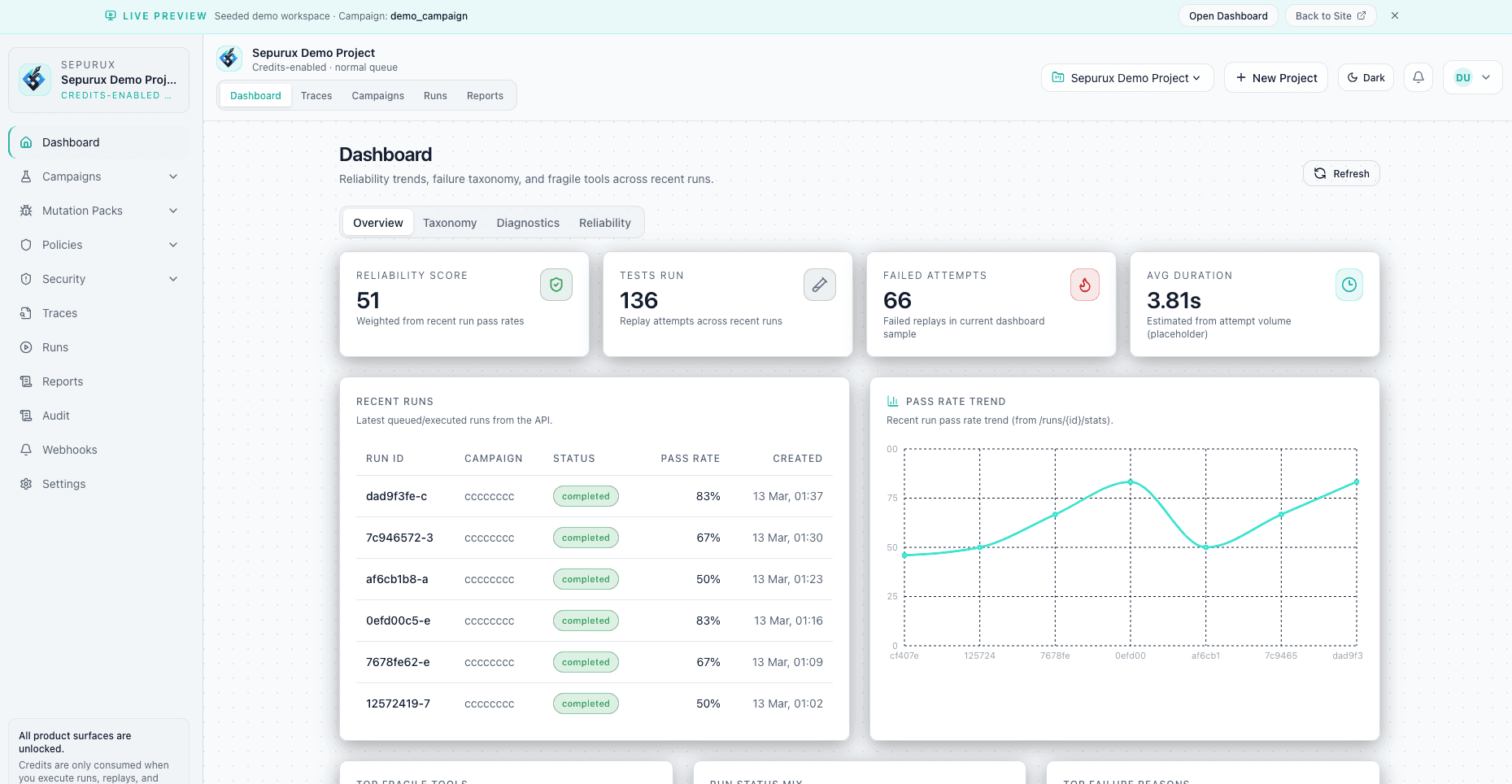This screenshot has width=1512, height=784.
Task: Open the Sepurux Demo Project selector
Action: (1127, 77)
